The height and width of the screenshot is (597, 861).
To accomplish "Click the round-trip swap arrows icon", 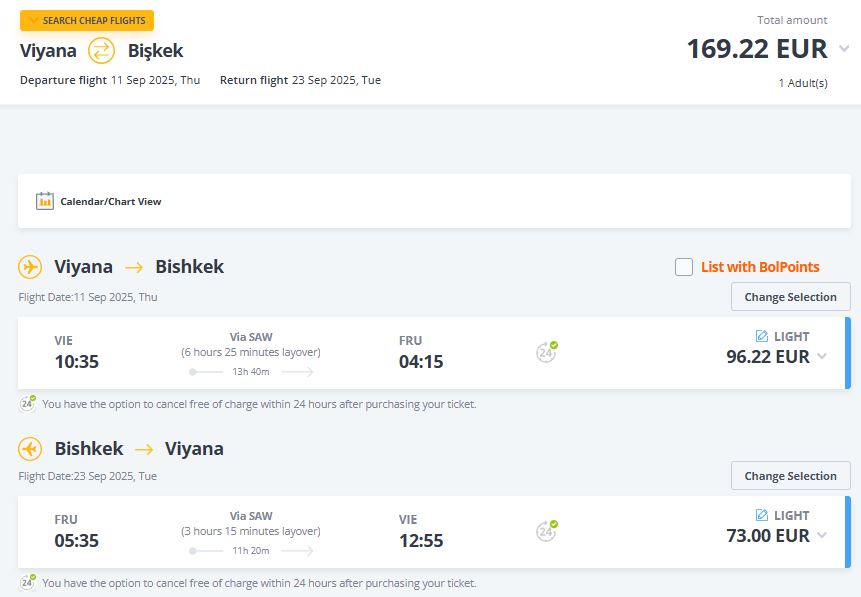I will click(102, 50).
